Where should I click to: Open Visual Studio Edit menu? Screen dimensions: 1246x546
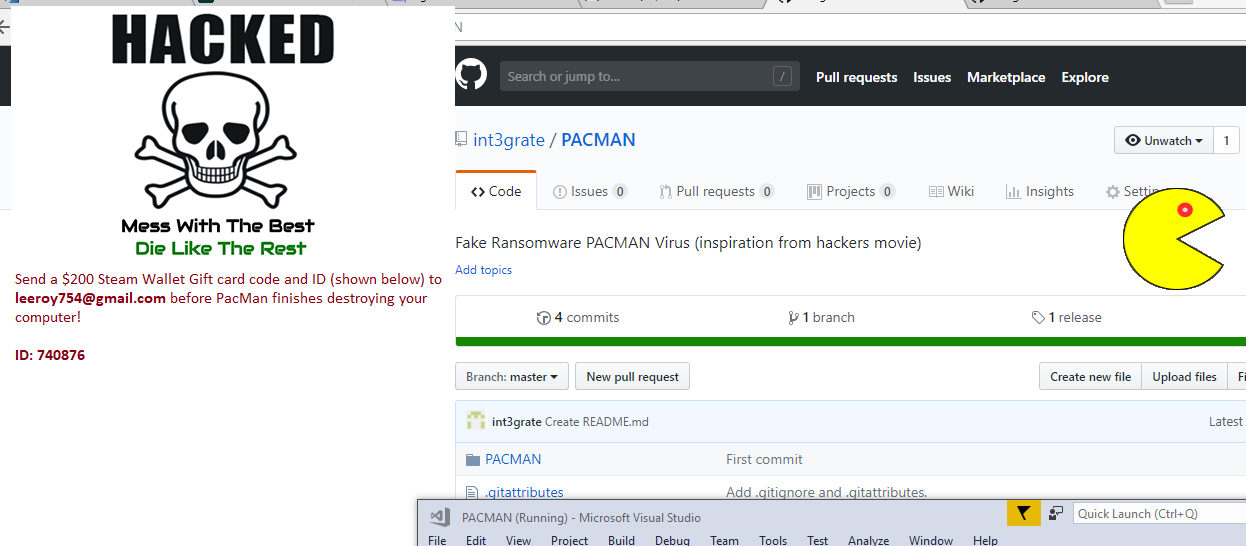pos(476,540)
